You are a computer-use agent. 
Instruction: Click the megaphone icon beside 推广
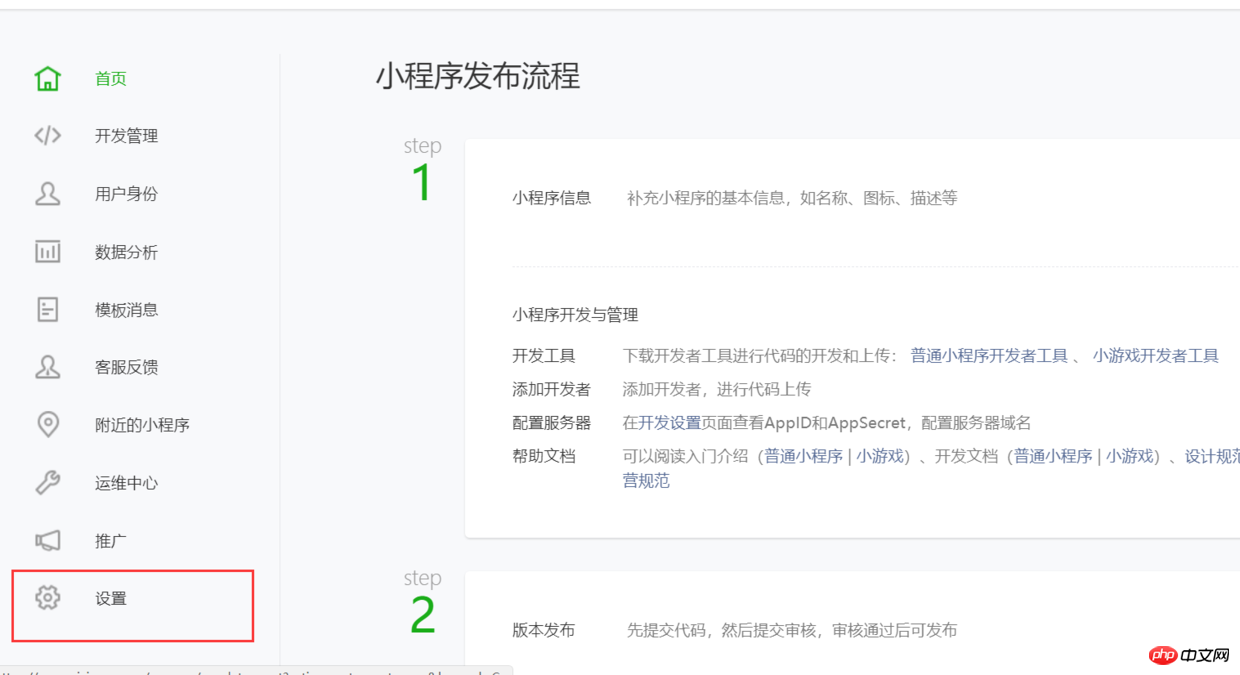[x=47, y=540]
